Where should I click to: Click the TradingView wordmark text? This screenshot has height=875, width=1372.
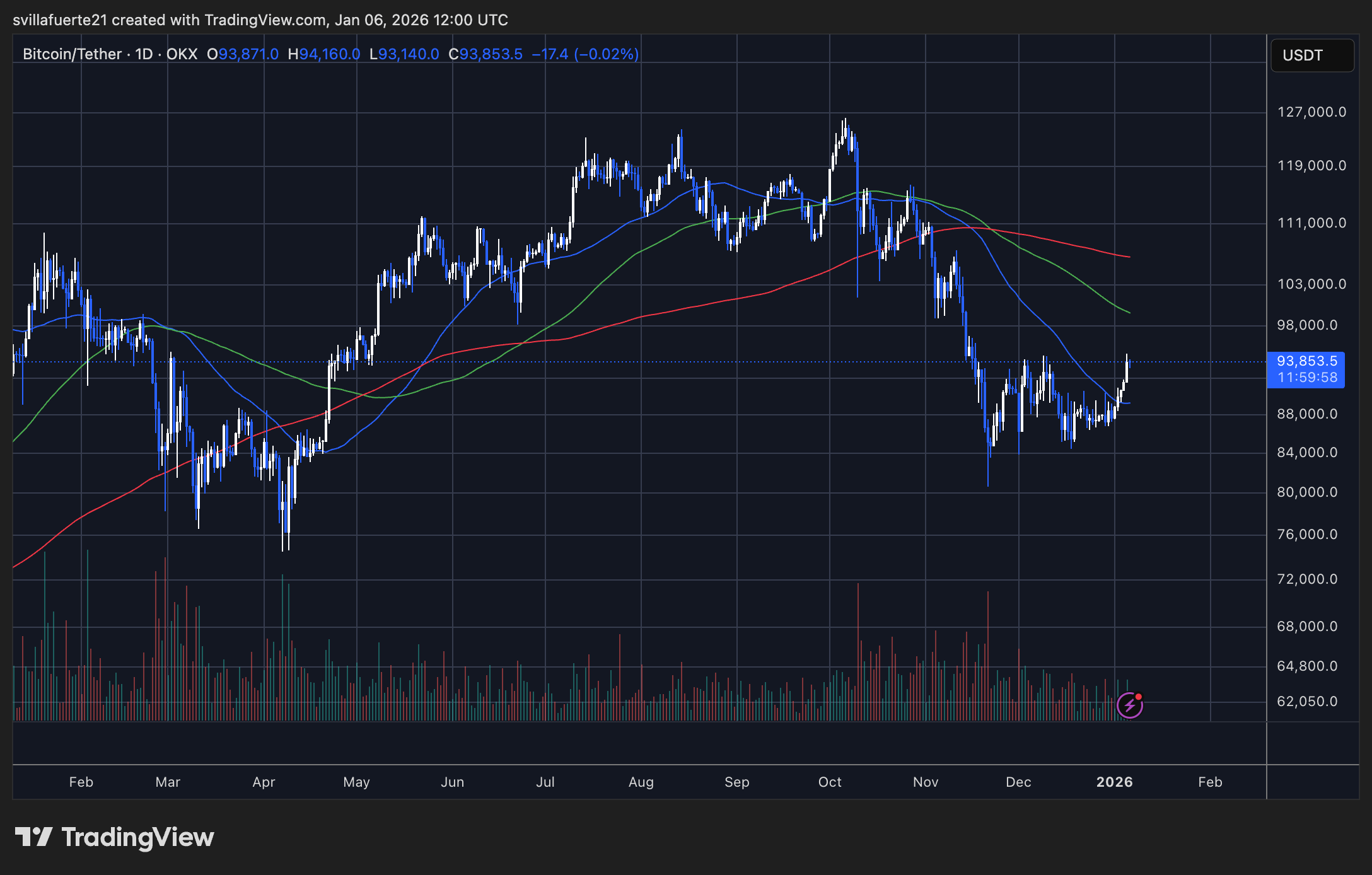137,837
